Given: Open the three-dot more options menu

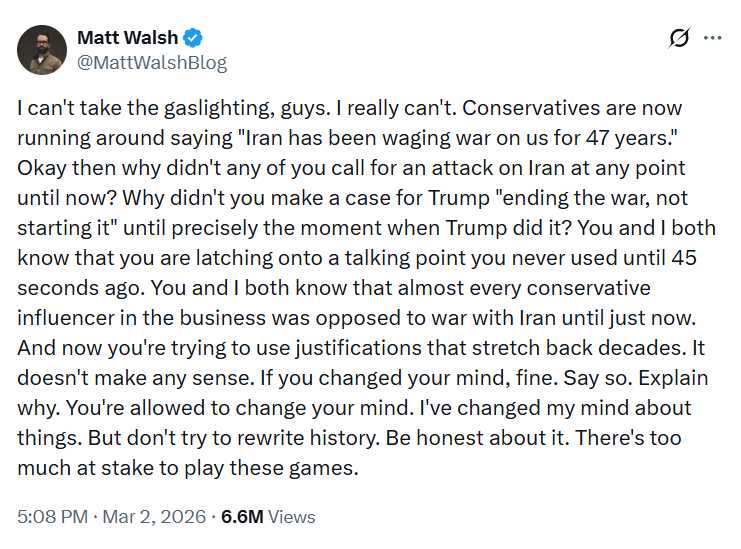Looking at the screenshot, I should coord(713,38).
